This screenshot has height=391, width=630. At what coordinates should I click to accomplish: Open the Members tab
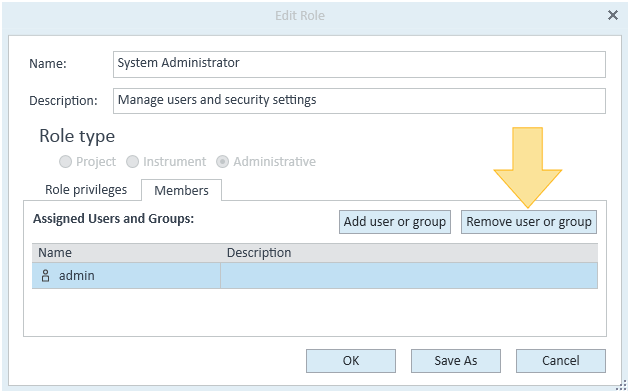click(181, 190)
